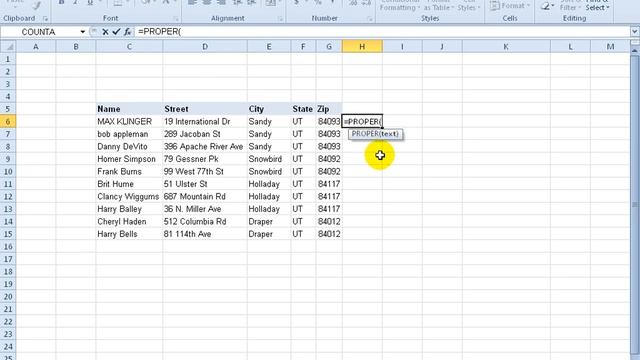Open the Format dropdown in Cells group
Screen dimensions: 640x360
tap(510, 6)
